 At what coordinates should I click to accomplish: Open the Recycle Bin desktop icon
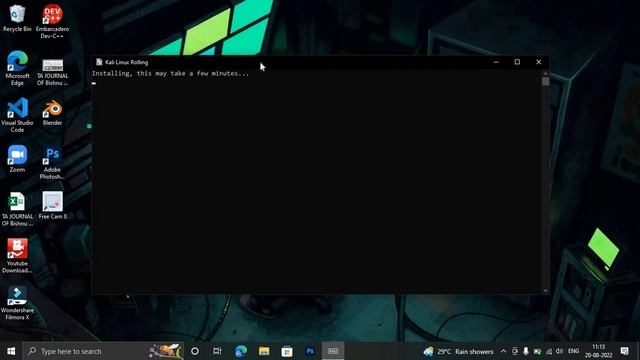(17, 18)
